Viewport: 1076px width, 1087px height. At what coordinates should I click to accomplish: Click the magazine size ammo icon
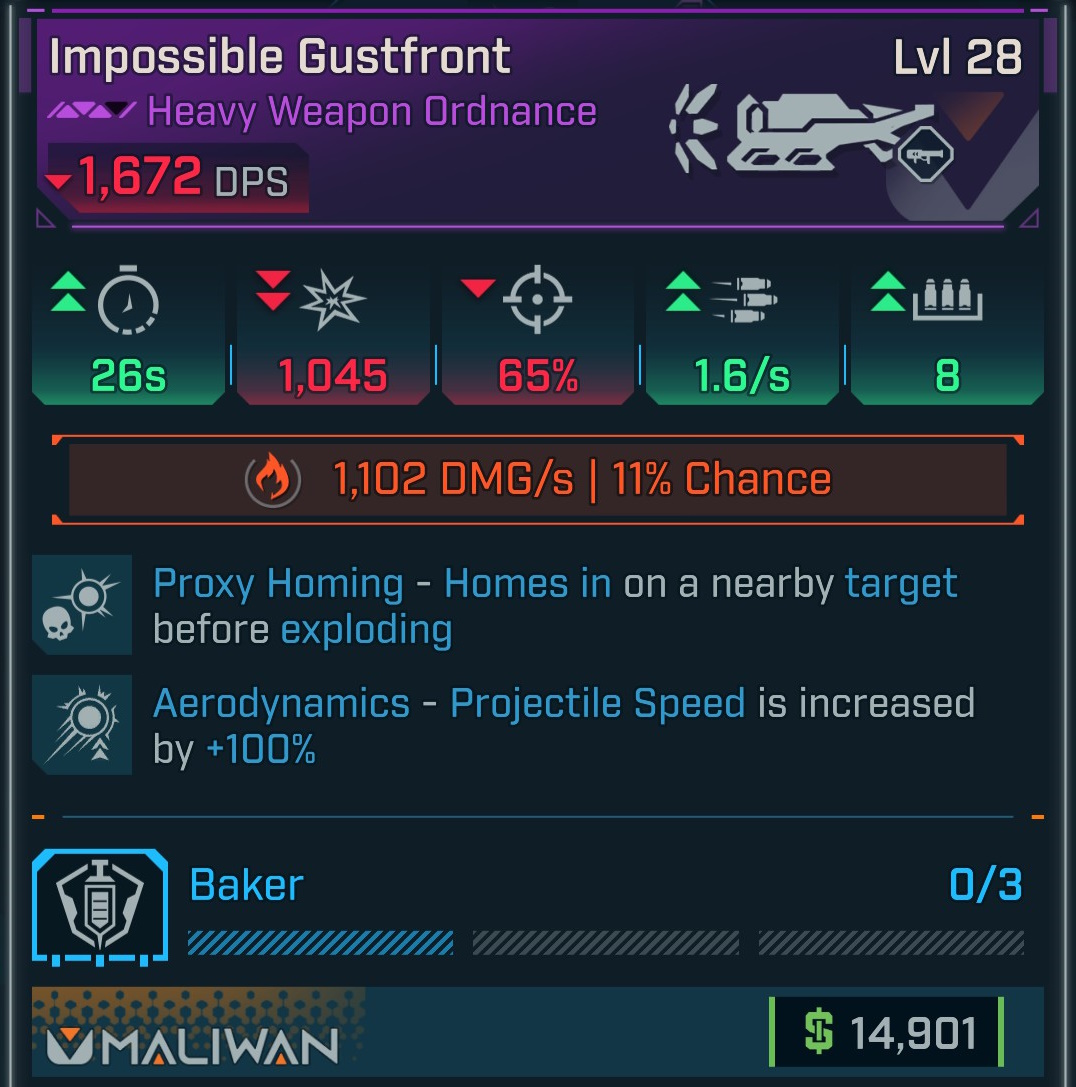point(945,299)
